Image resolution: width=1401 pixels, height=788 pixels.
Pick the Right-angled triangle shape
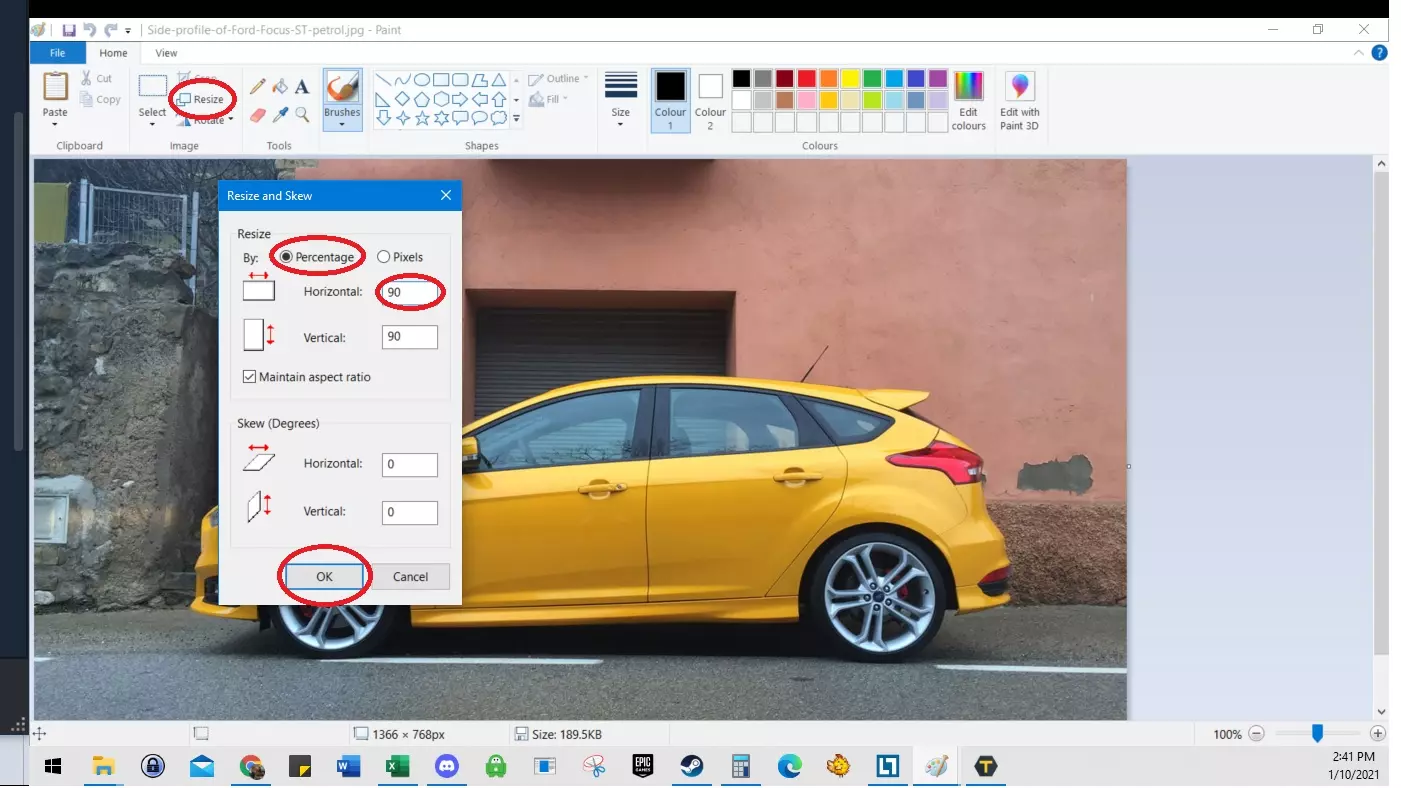coord(383,99)
